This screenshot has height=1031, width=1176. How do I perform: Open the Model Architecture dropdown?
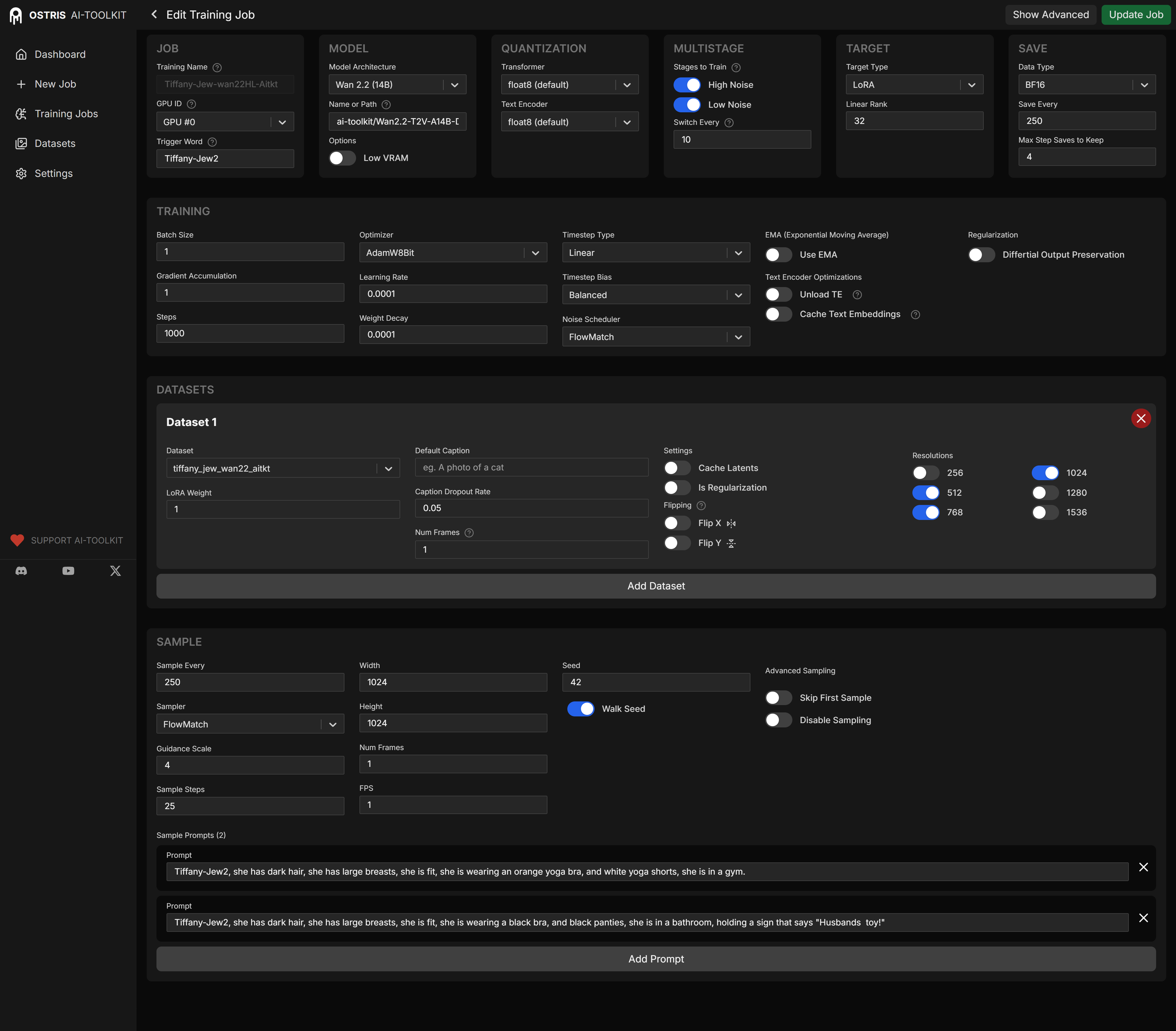click(x=397, y=84)
